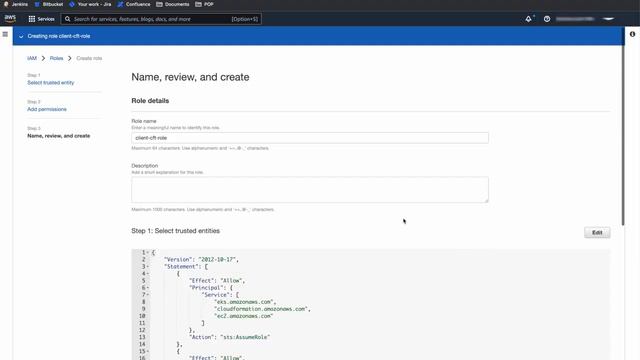
Task: Click the Role name input field
Action: [x=310, y=138]
